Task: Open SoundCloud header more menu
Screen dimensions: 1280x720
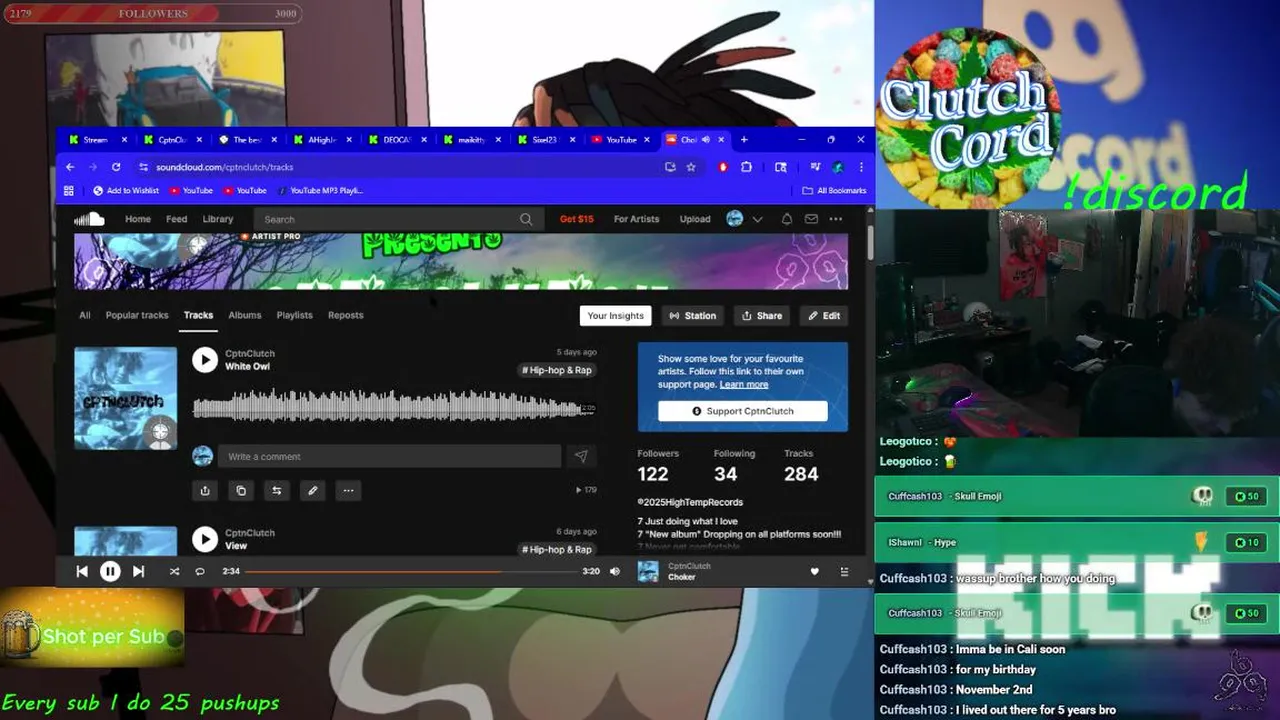Action: coord(836,219)
